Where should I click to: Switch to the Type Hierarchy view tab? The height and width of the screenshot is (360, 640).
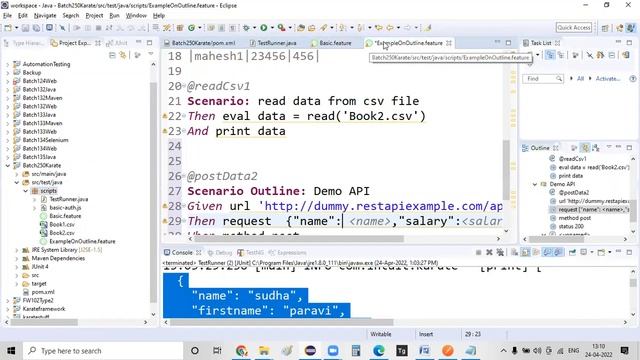point(24,43)
